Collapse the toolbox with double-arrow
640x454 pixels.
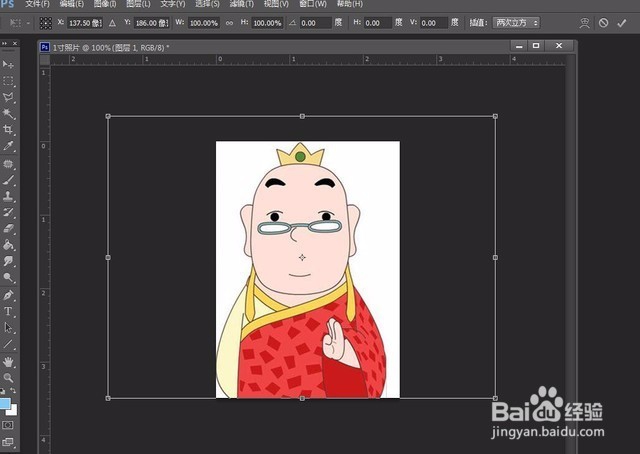pos(4,43)
